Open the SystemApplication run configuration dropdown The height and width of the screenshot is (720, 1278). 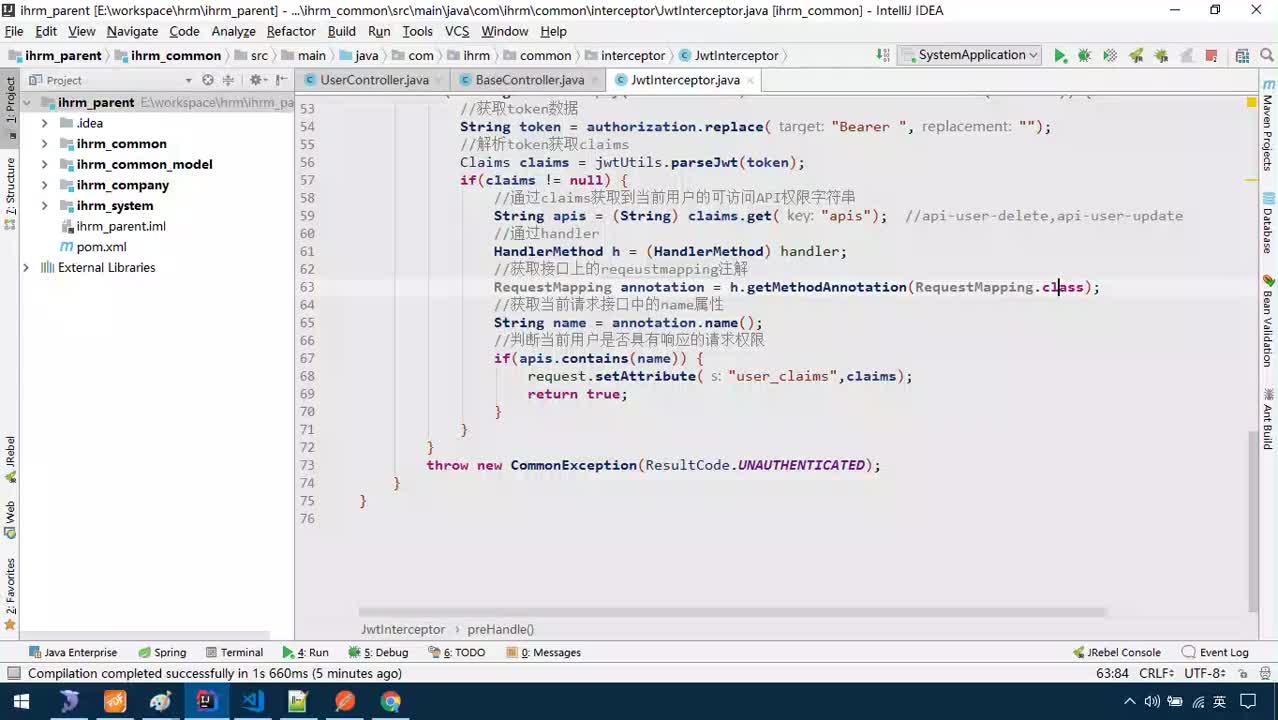pyautogui.click(x=969, y=55)
